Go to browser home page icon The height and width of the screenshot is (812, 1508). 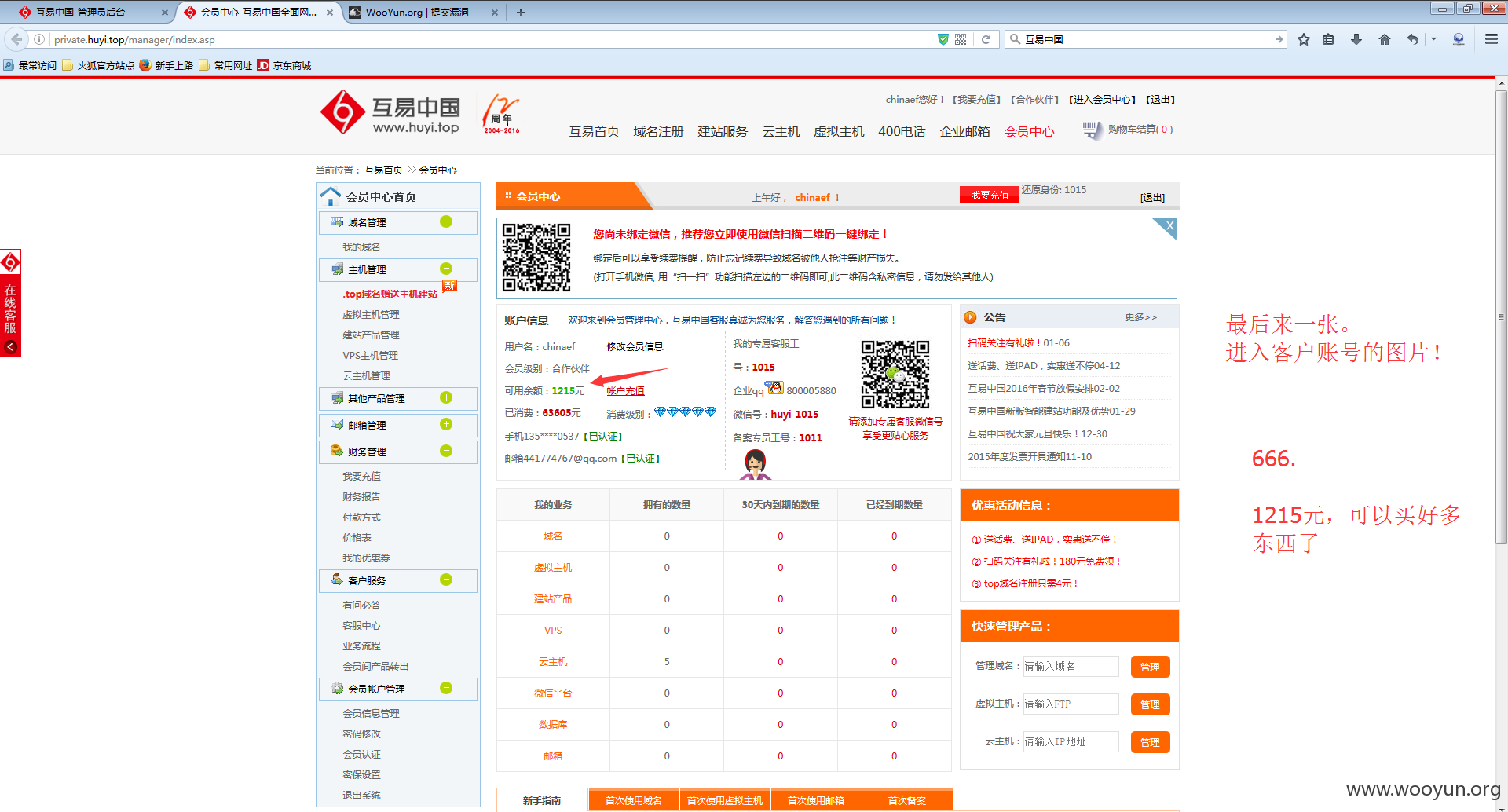coord(1384,39)
